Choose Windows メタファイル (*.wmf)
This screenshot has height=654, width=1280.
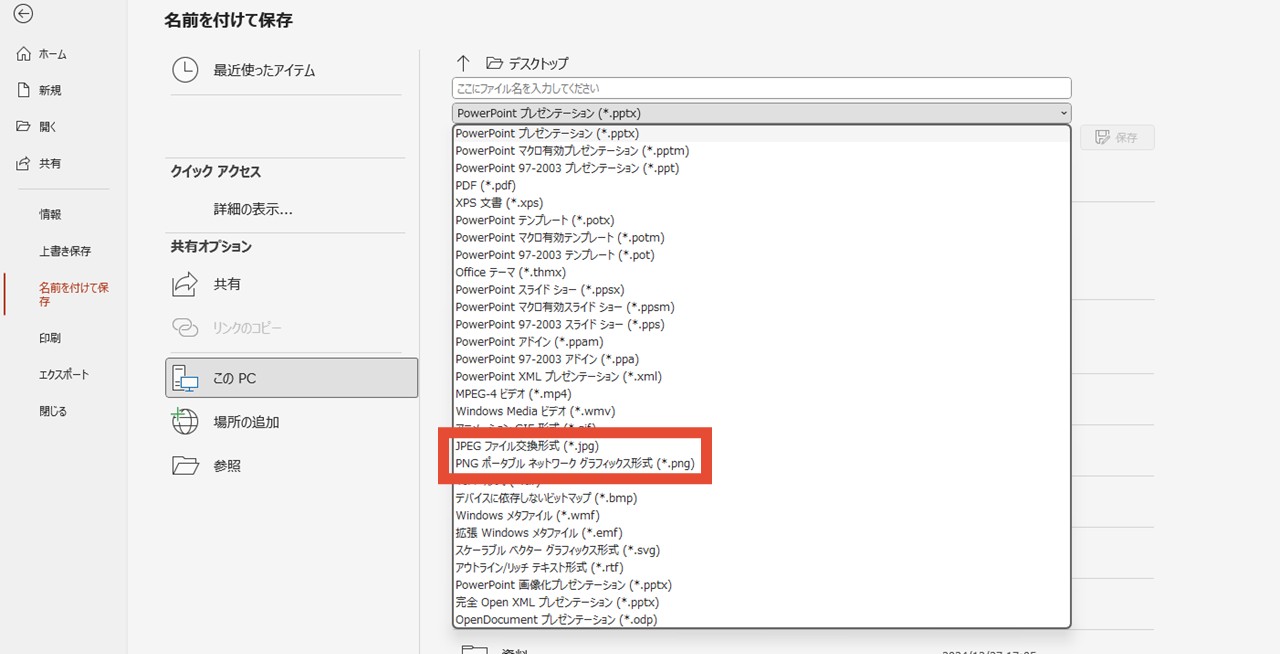pos(761,515)
